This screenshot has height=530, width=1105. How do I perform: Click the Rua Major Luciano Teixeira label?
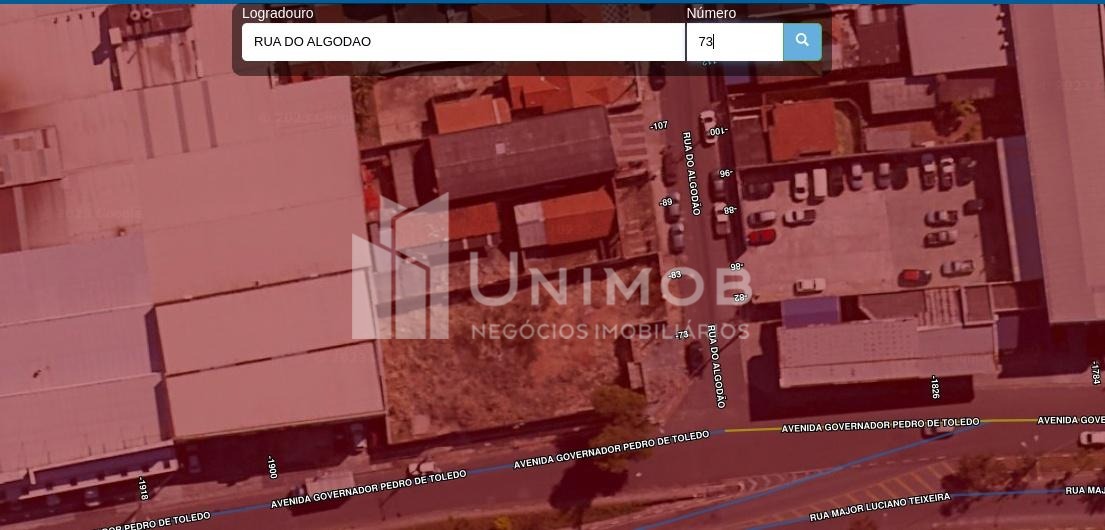click(x=880, y=506)
